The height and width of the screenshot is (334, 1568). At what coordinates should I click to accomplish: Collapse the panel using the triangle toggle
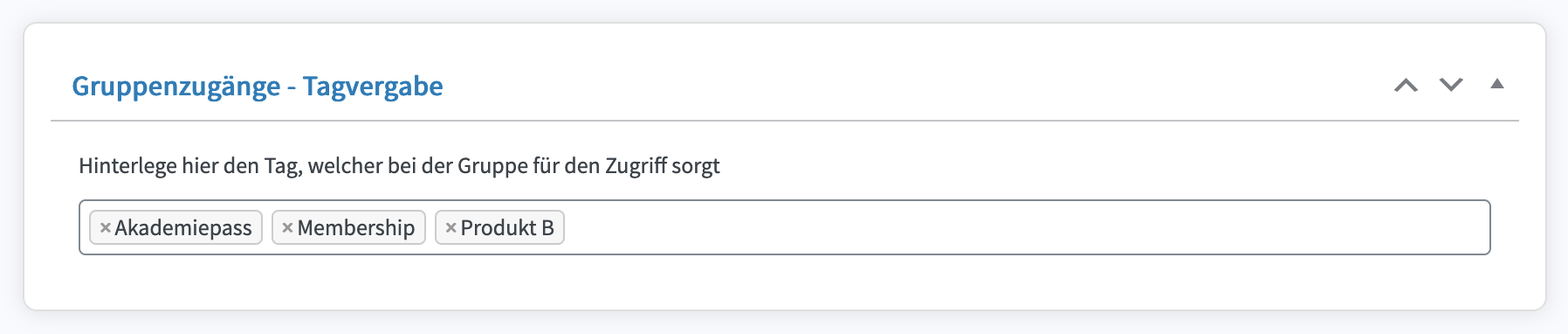point(1497,84)
